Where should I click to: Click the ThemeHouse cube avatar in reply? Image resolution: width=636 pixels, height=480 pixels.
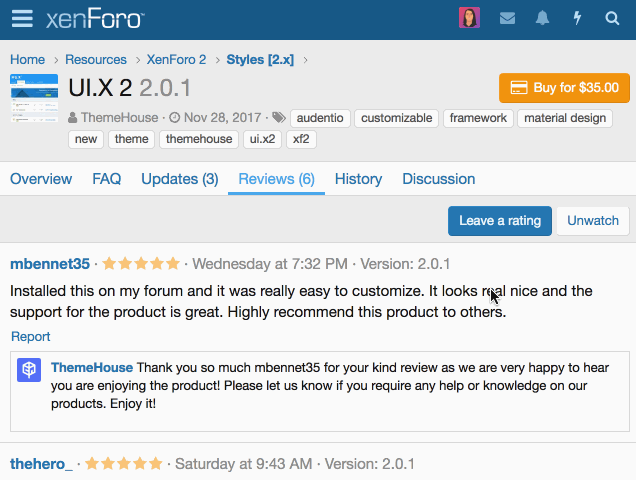click(x=30, y=370)
